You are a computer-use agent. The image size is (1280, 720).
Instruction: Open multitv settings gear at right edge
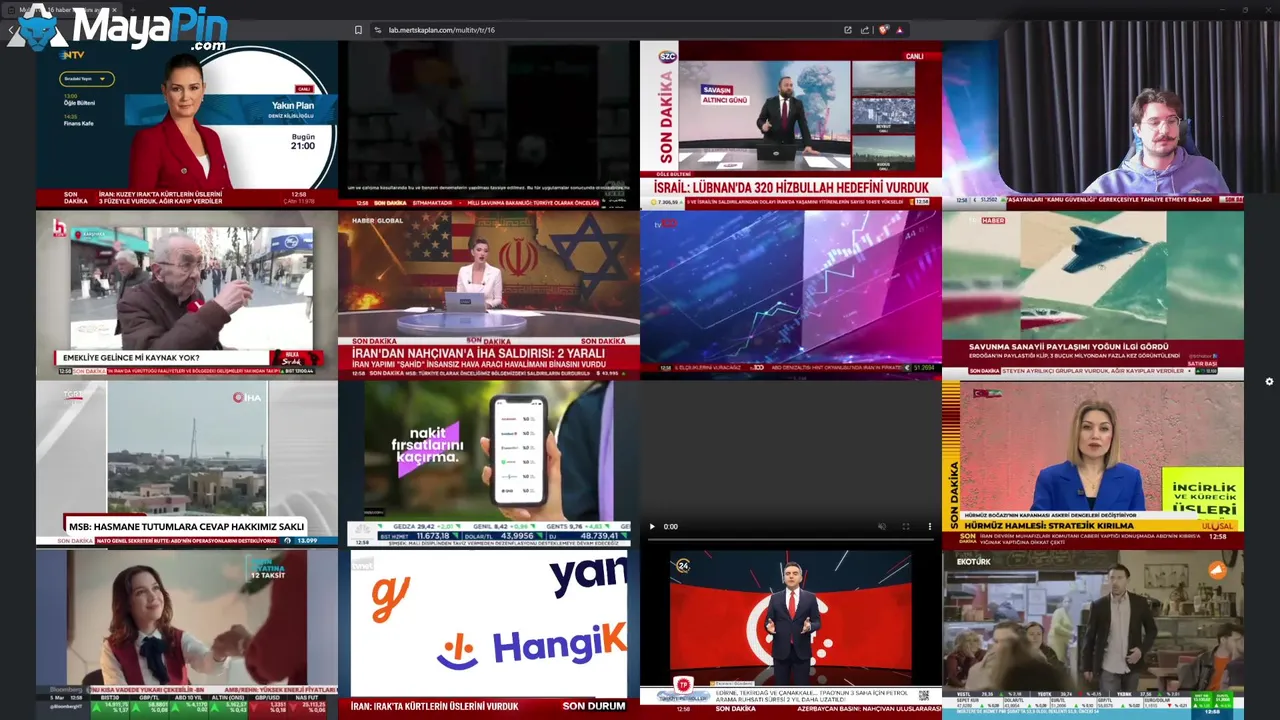1269,381
